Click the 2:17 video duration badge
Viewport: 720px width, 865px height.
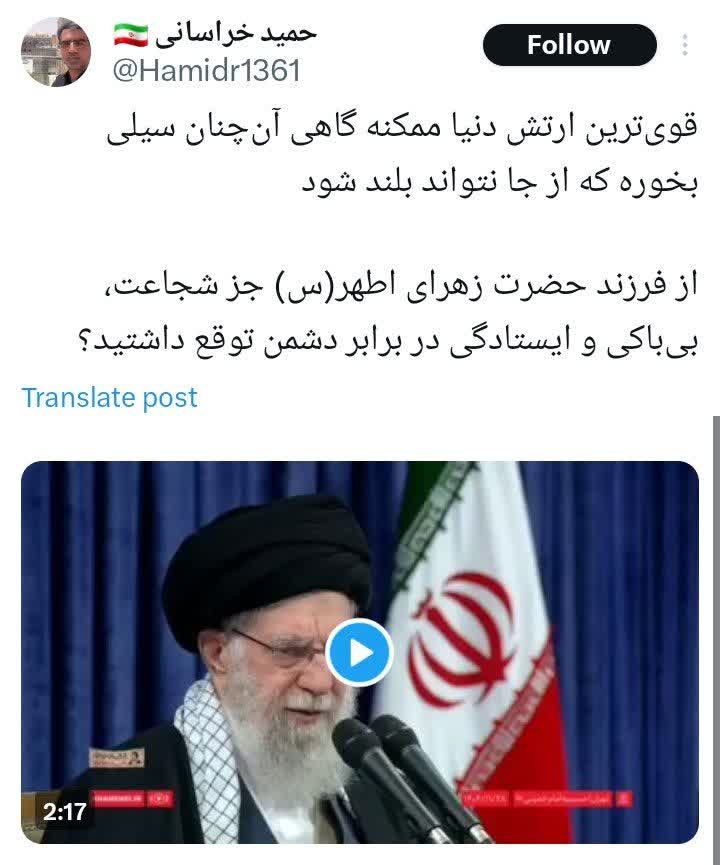[x=64, y=811]
